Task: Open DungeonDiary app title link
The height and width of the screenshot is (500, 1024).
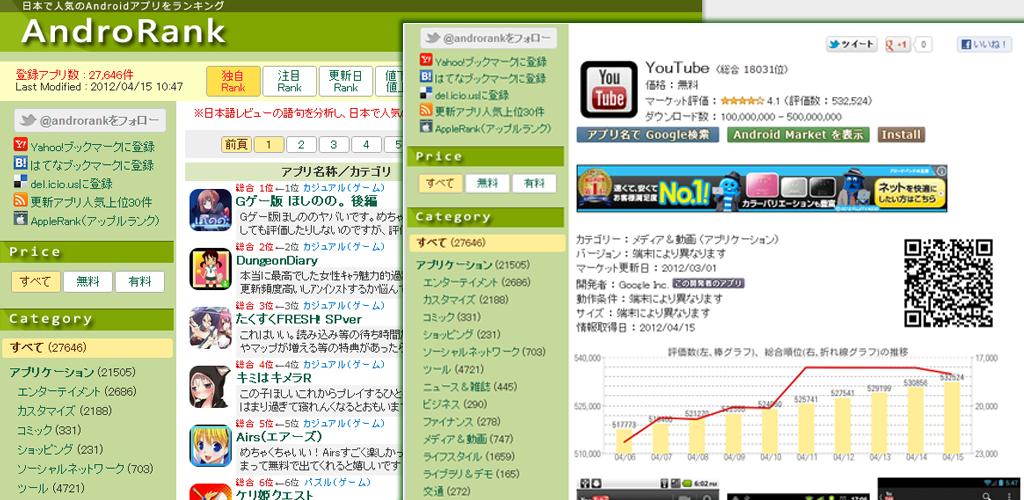Action: tap(277, 261)
